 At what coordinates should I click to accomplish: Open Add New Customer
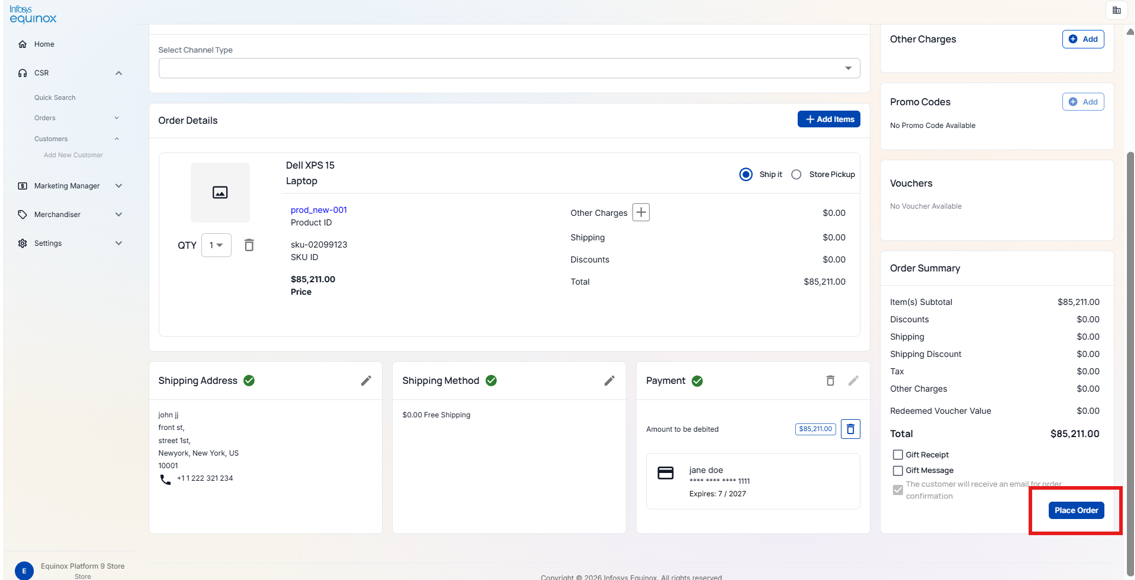pyautogui.click(x=73, y=155)
